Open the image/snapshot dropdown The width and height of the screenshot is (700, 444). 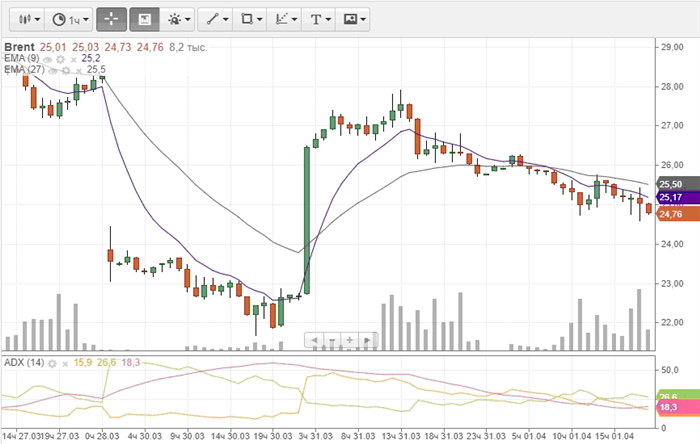(353, 20)
